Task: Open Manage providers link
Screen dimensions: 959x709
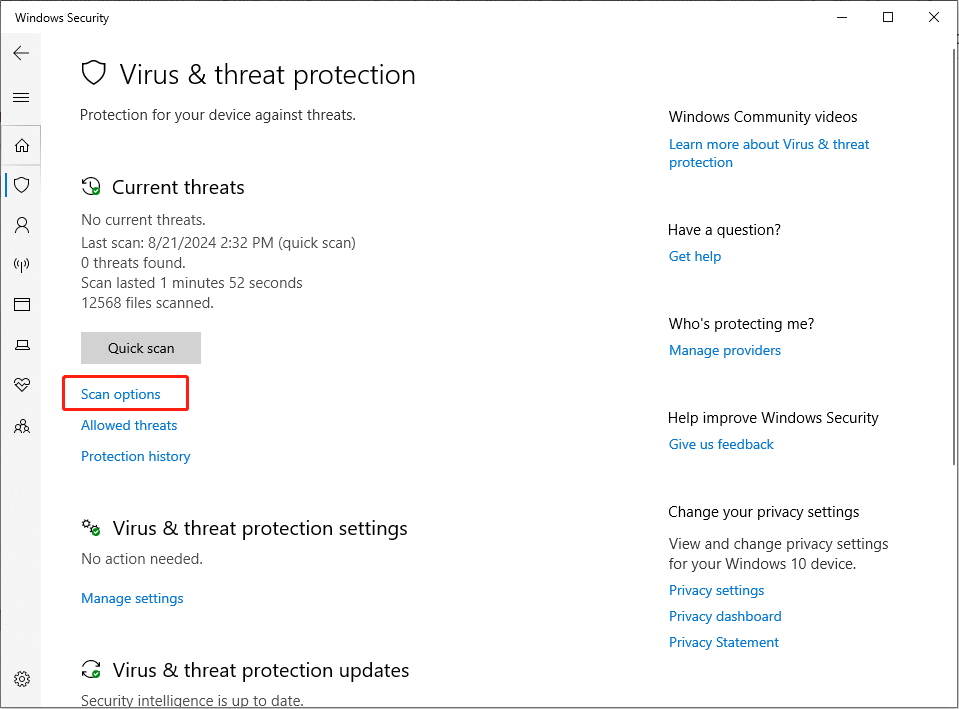Action: tap(725, 351)
